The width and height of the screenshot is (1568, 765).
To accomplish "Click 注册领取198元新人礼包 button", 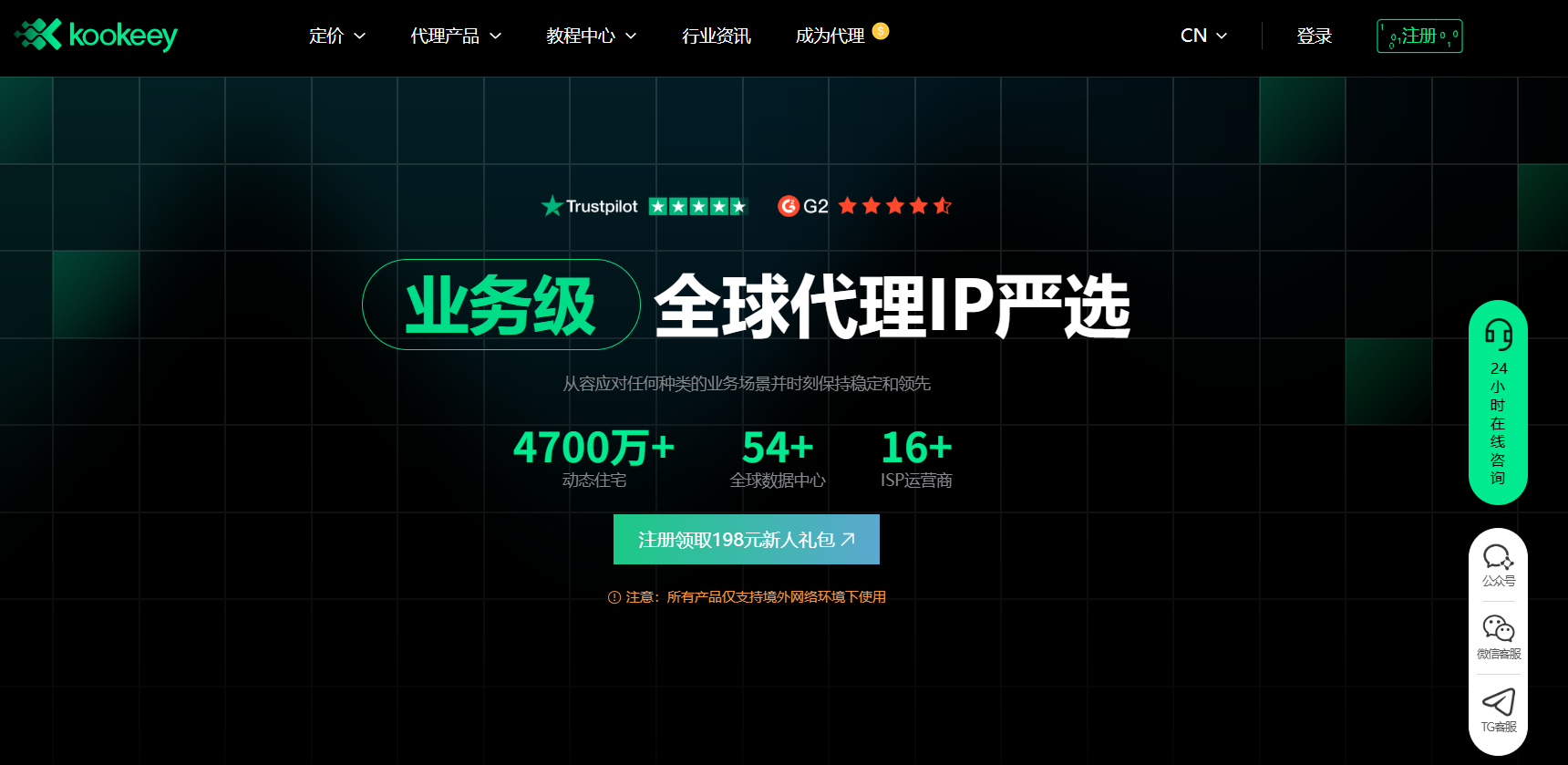I will 747,540.
